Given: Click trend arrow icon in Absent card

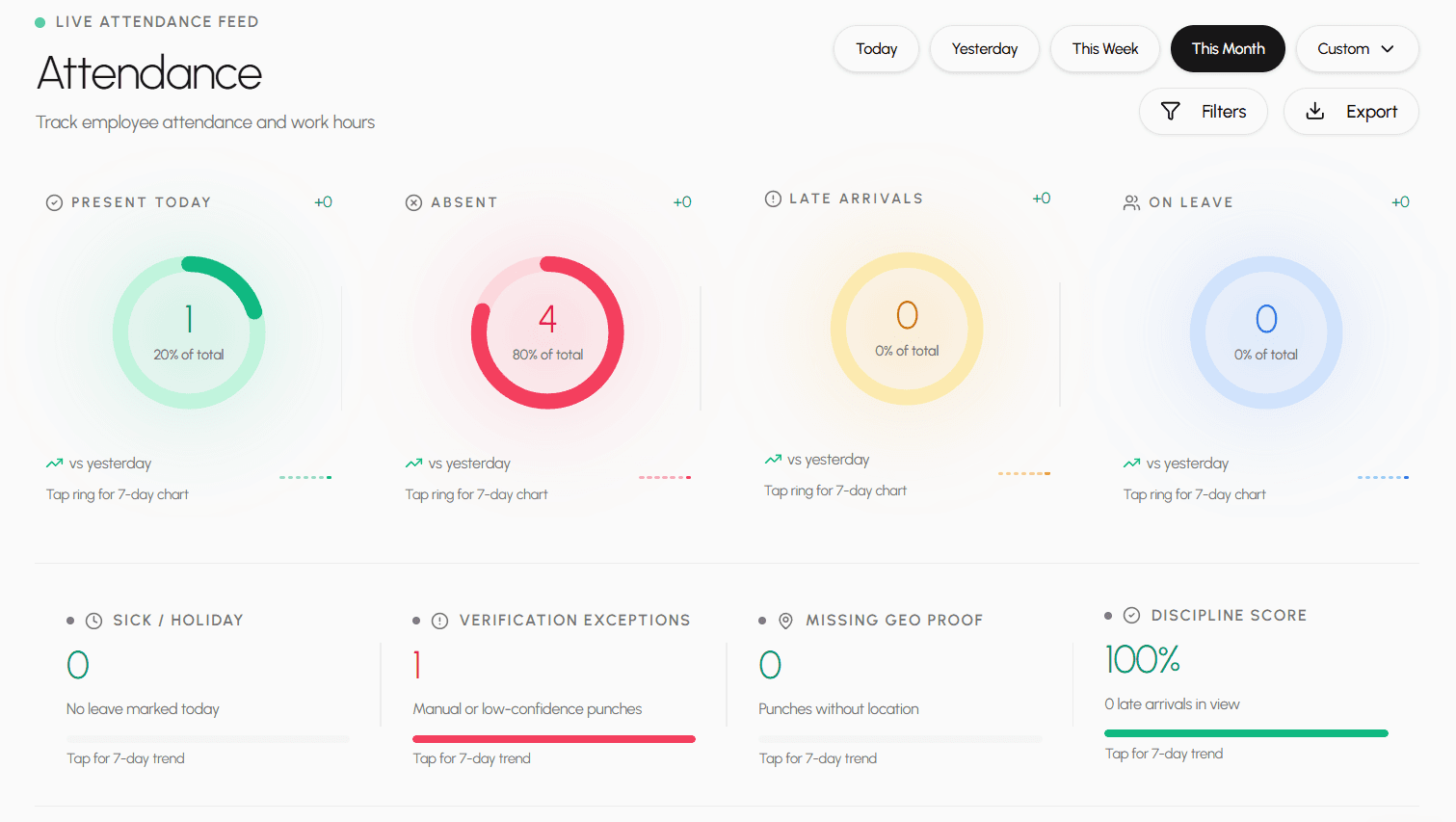Looking at the screenshot, I should click(x=414, y=464).
